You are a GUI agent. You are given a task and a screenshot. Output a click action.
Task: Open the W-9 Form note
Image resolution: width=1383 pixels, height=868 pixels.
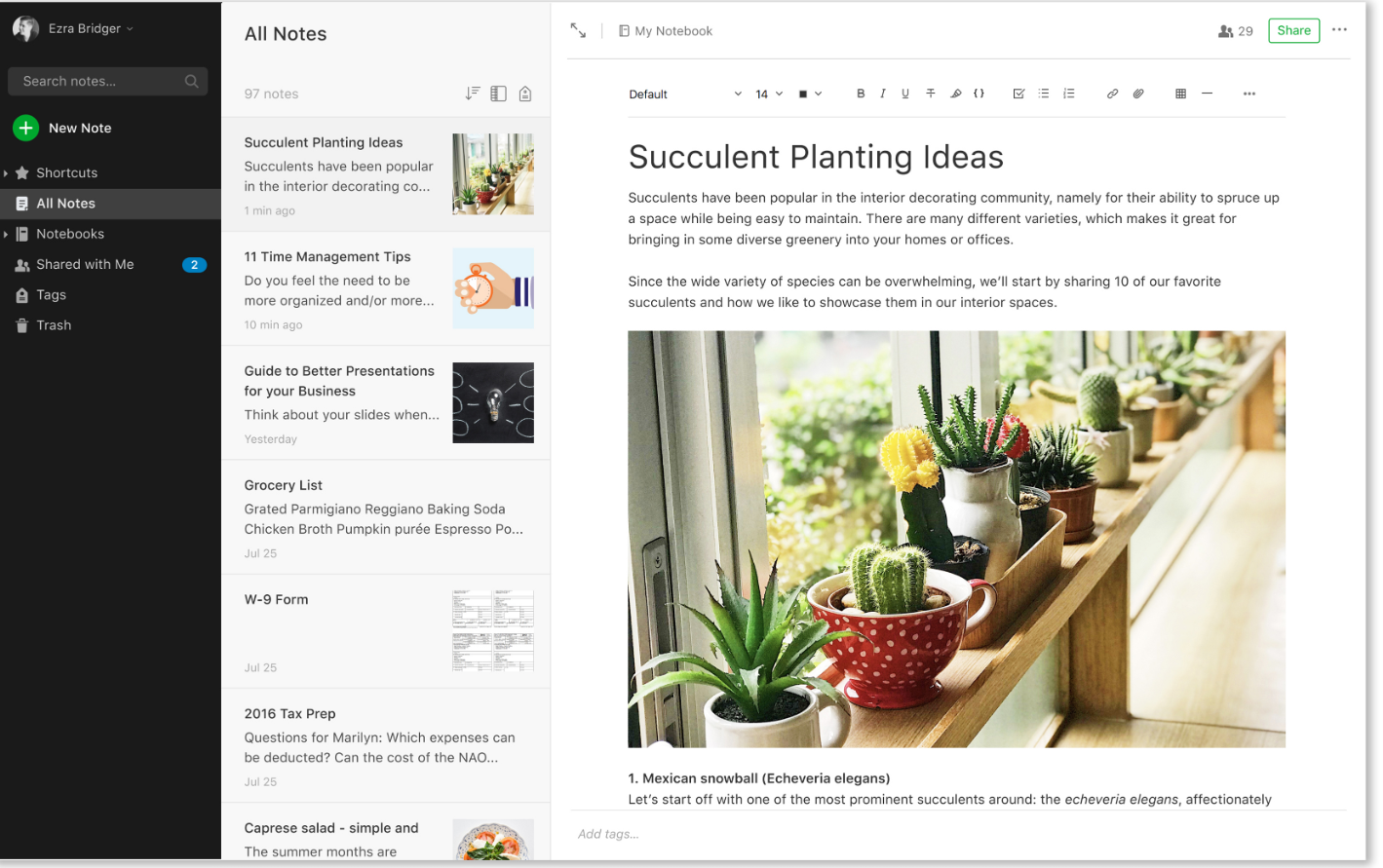[386, 631]
